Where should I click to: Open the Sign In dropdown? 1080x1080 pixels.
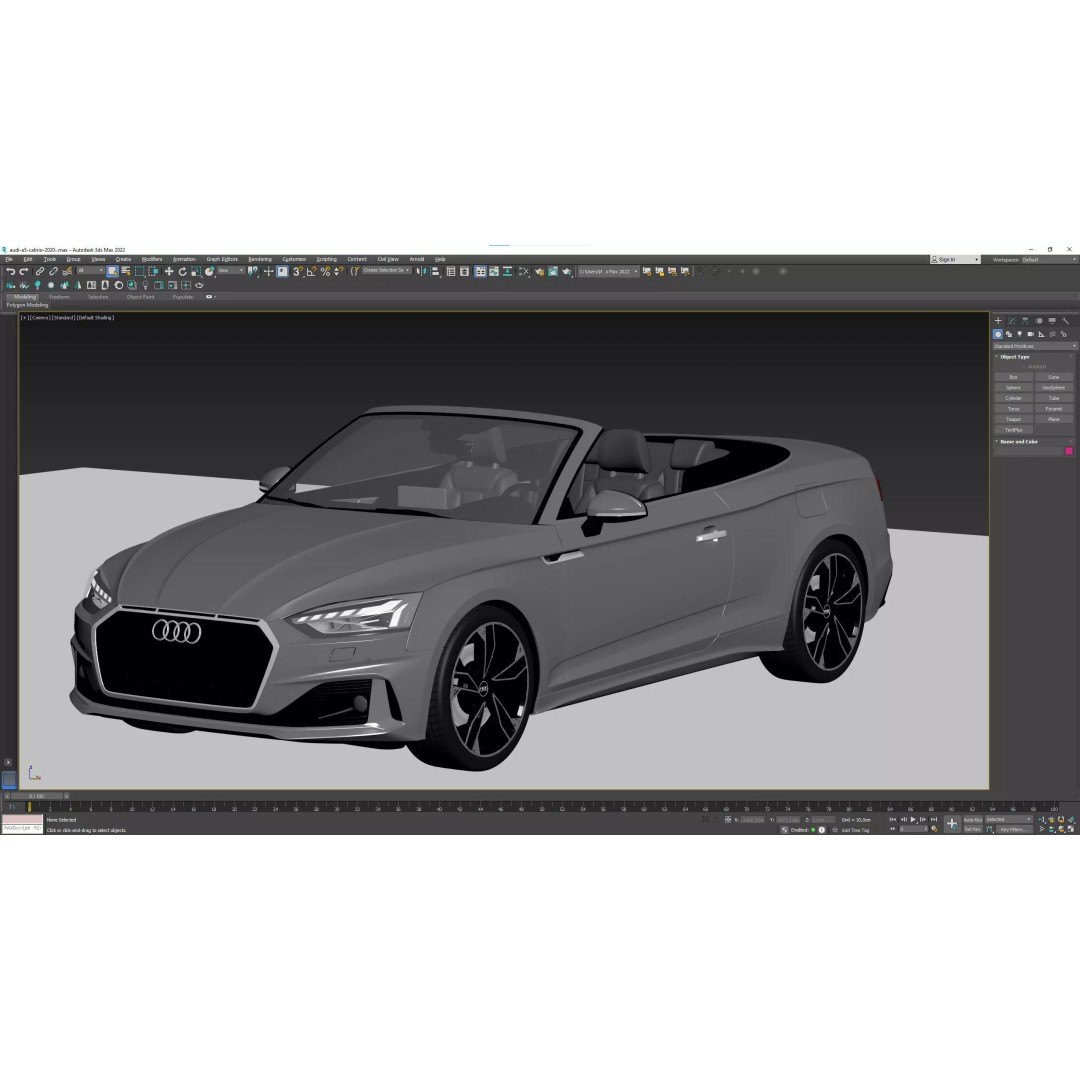pyautogui.click(x=955, y=260)
